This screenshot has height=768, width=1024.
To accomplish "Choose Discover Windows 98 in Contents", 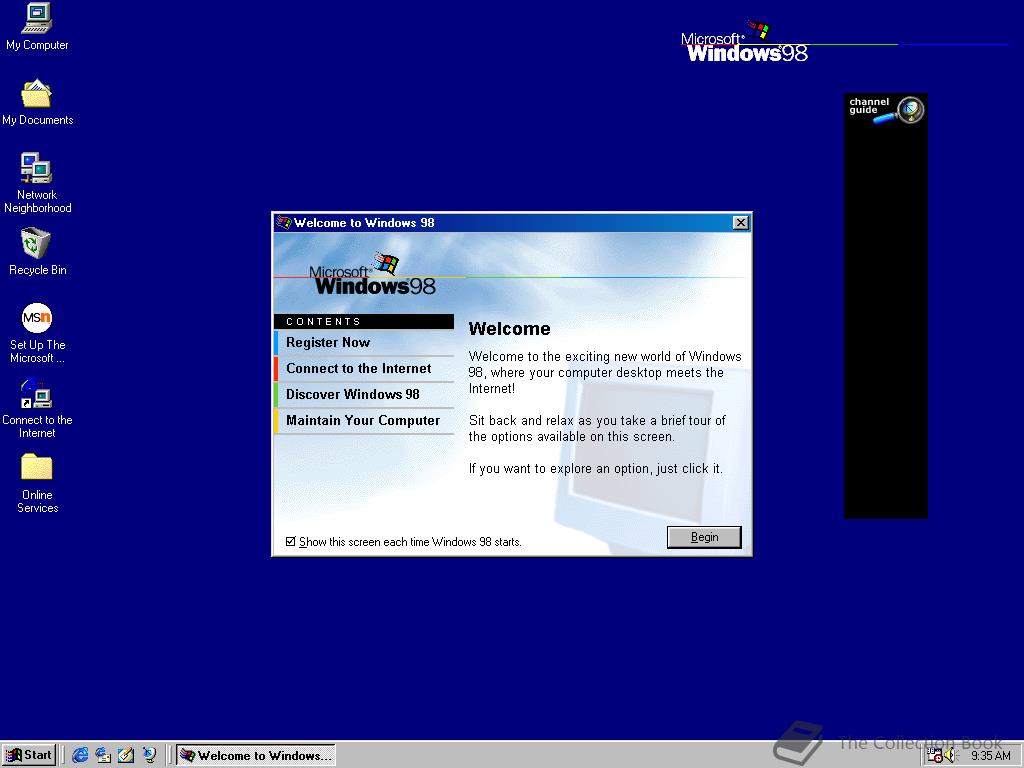I will click(x=364, y=394).
